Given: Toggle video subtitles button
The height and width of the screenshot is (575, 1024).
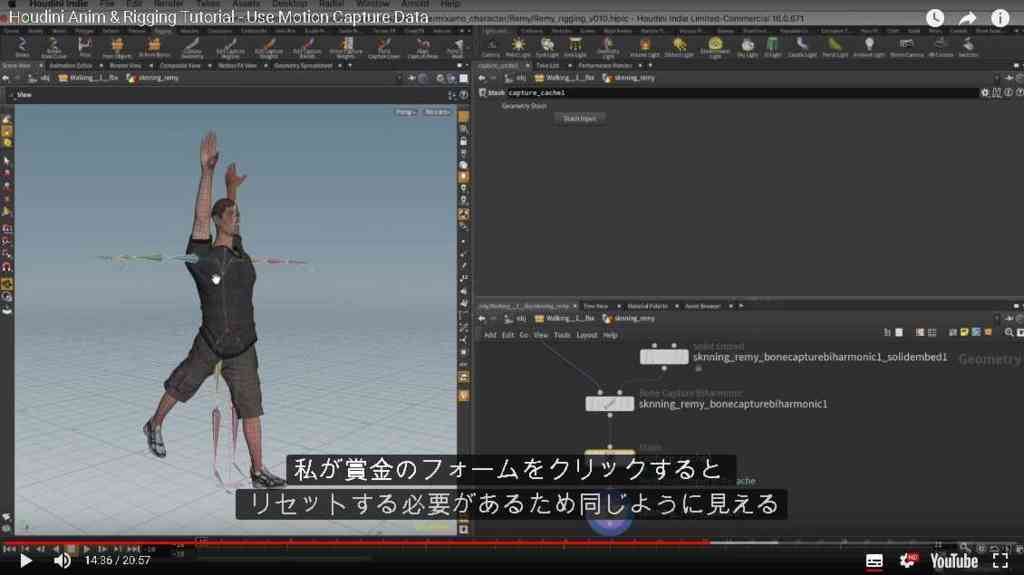Looking at the screenshot, I should point(874,561).
